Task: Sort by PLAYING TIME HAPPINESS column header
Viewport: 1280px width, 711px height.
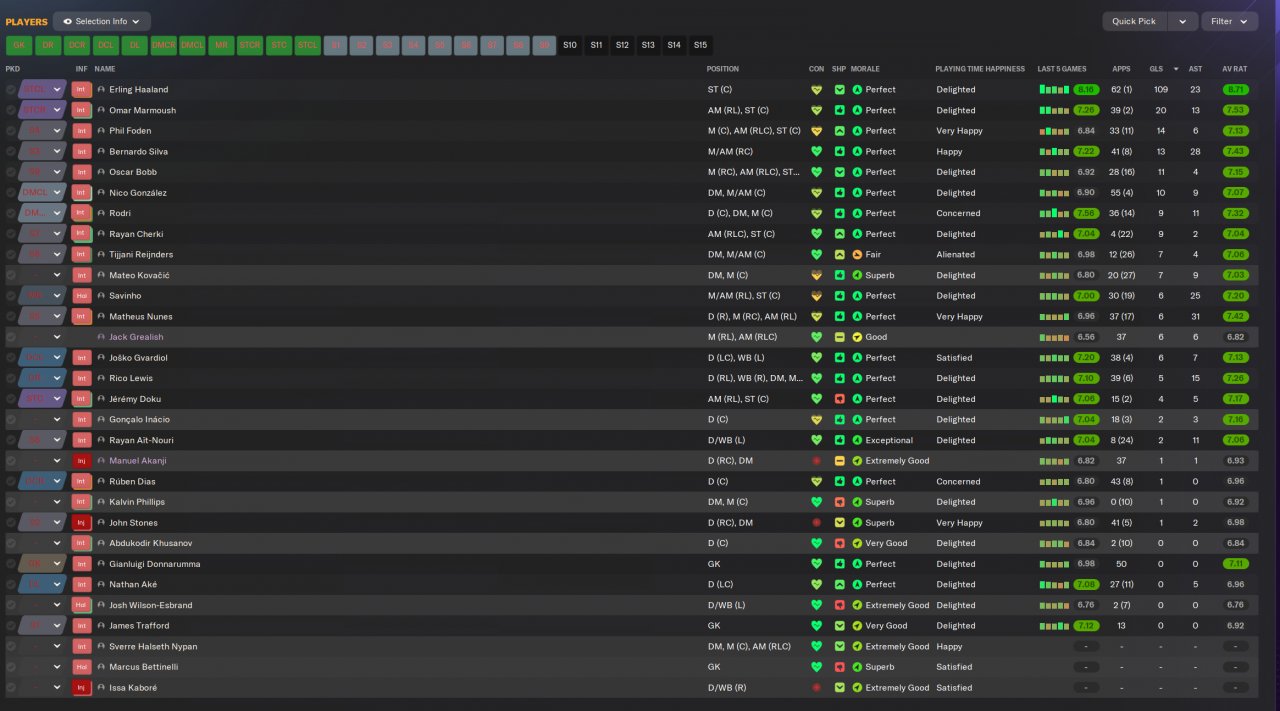Action: point(980,69)
